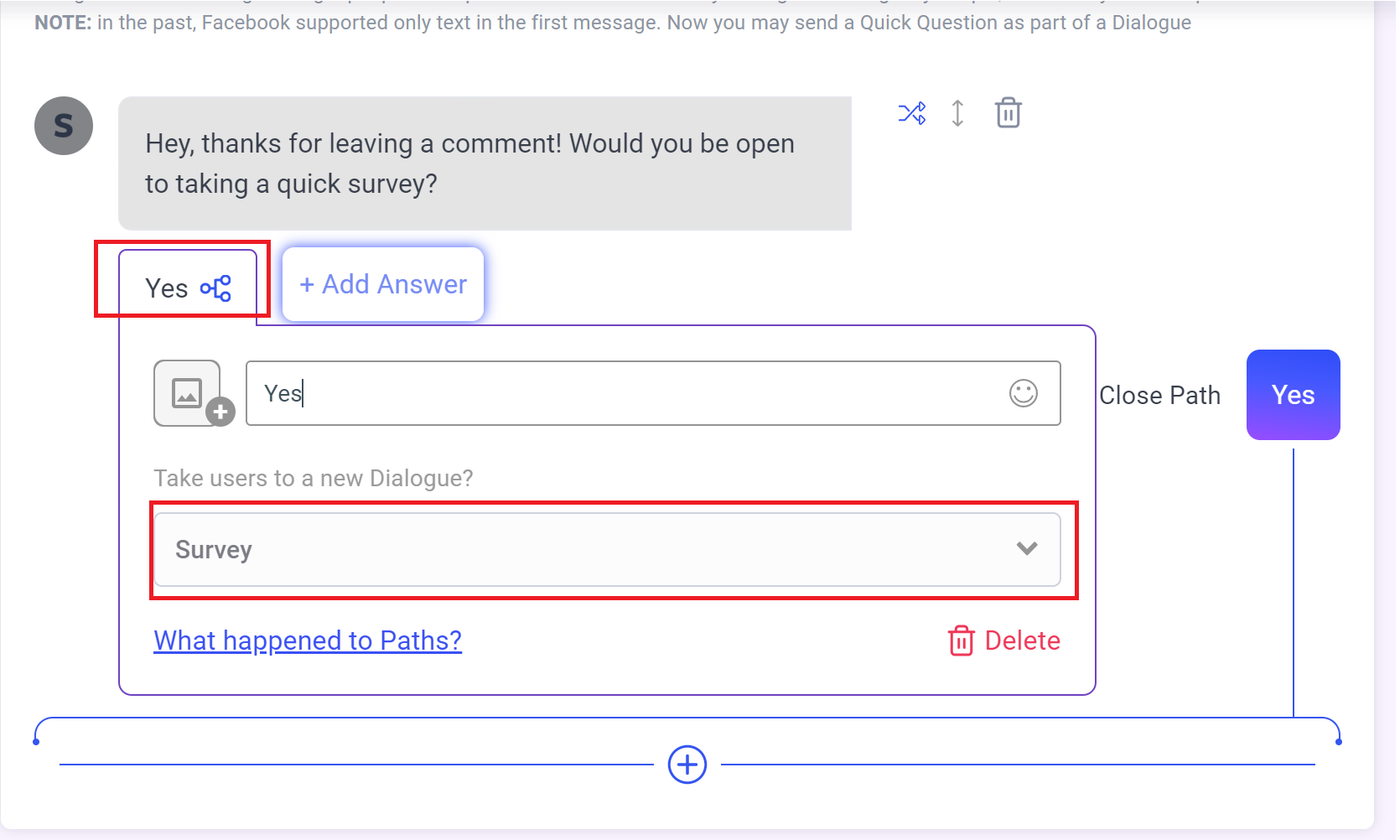Select the Yes answer tab
This screenshot has width=1400, height=840.
[188, 285]
